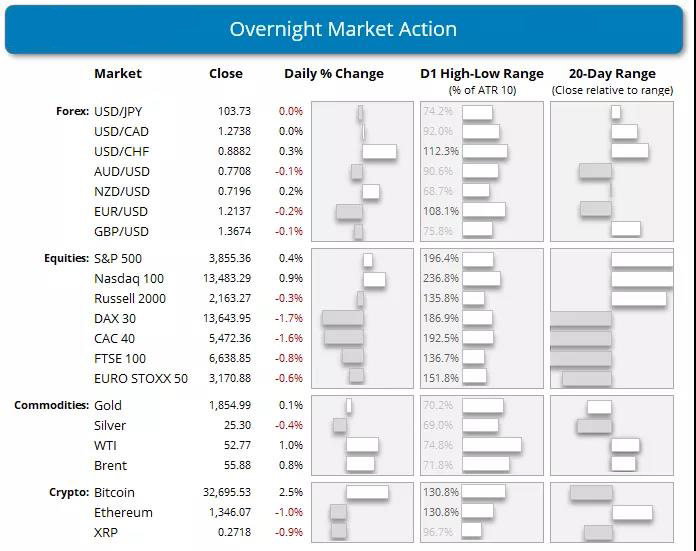Click the 20-Day Range column header
Viewport: 696px width, 551px height.
point(612,73)
